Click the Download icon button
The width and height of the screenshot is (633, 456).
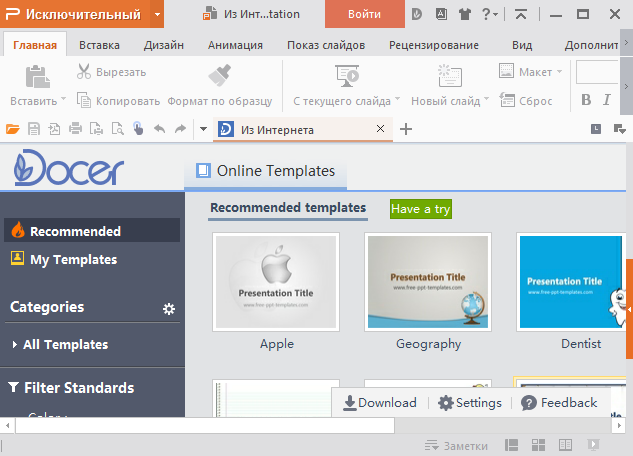[x=380, y=403]
